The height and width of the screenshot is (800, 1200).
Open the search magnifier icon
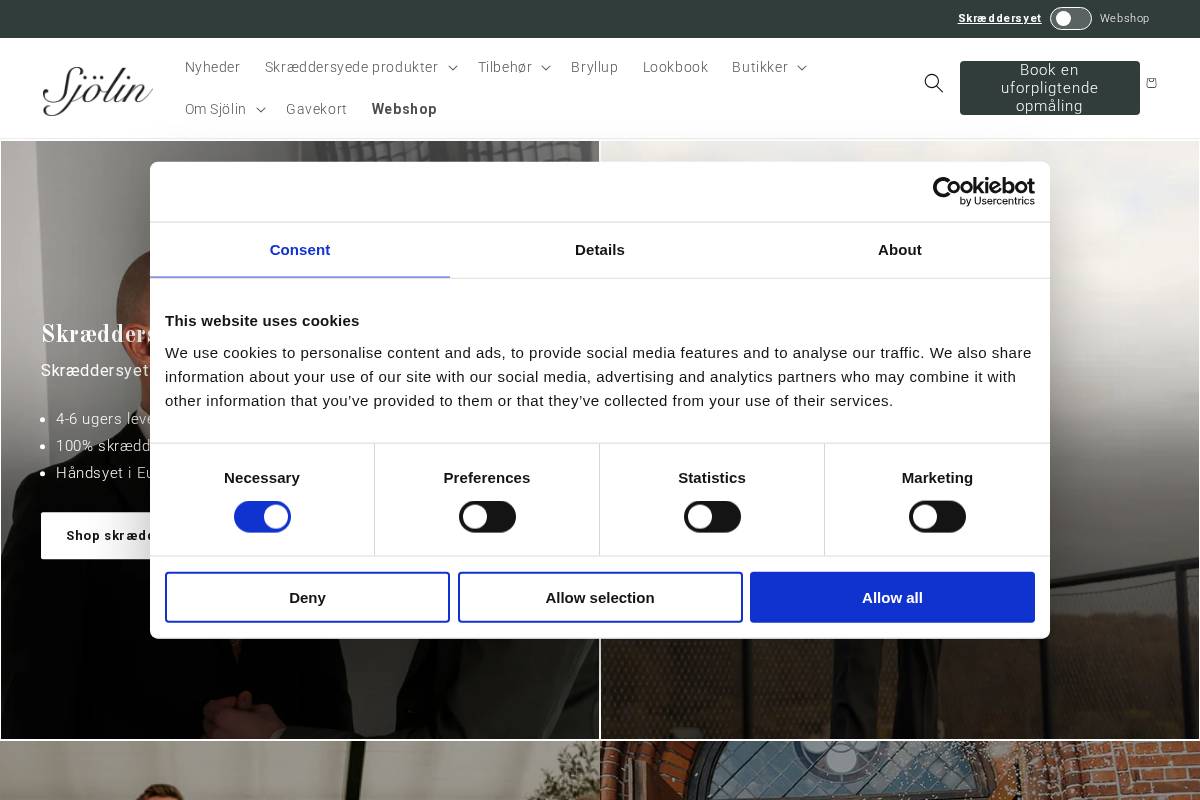(x=933, y=83)
